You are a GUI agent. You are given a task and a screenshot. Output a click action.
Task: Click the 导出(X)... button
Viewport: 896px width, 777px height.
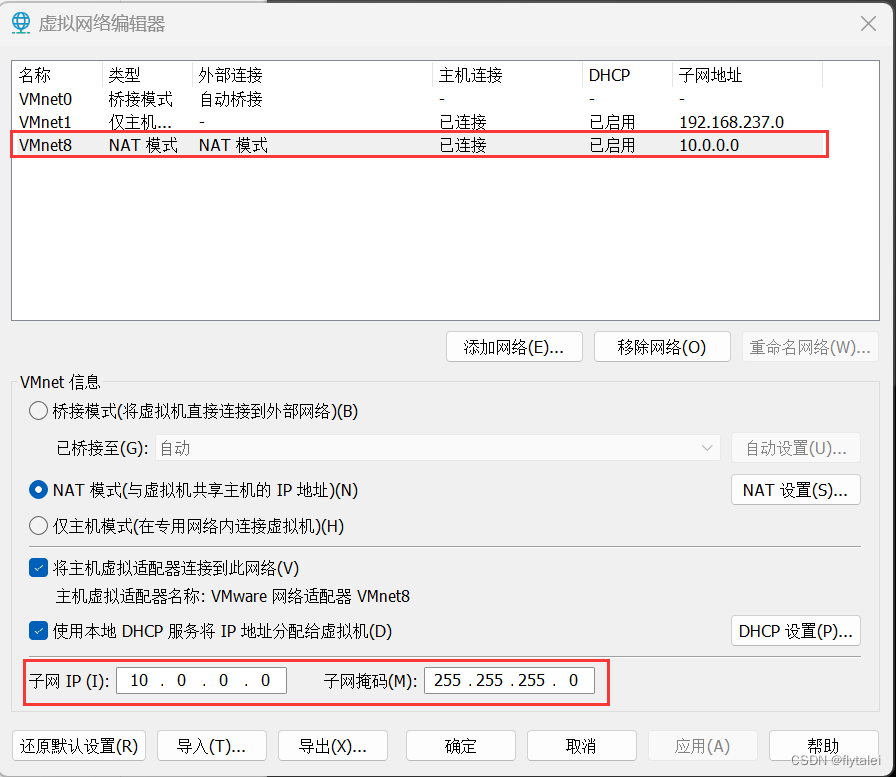point(333,746)
